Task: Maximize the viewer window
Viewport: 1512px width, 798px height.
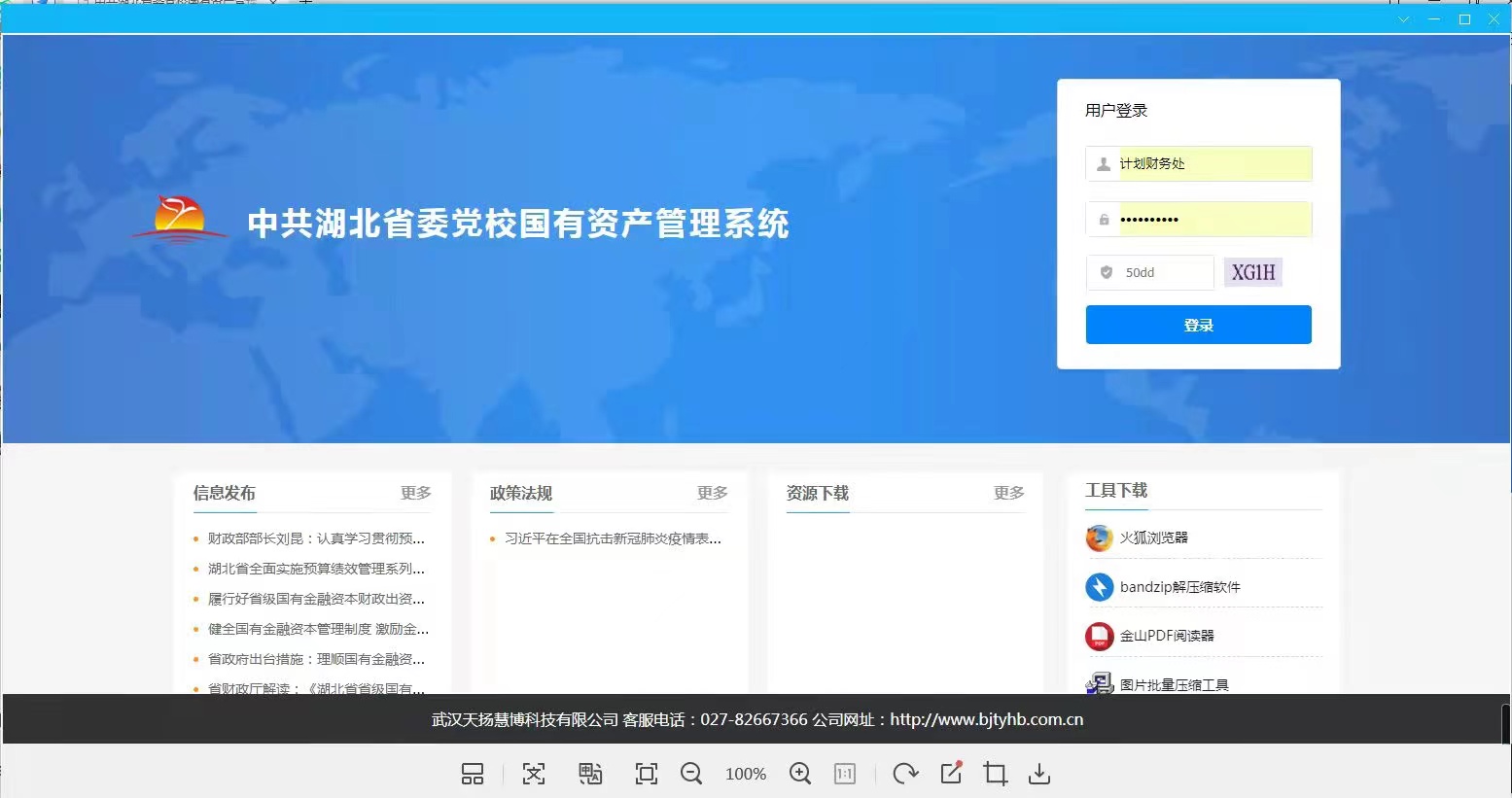Action: (1464, 19)
